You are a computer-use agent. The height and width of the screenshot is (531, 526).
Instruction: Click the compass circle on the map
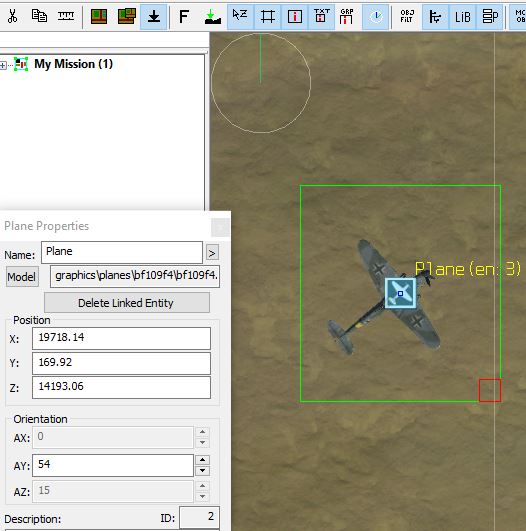pos(261,83)
